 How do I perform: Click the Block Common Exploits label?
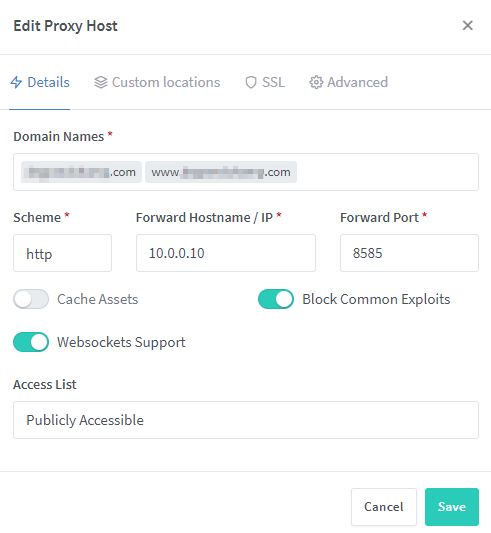point(376,299)
